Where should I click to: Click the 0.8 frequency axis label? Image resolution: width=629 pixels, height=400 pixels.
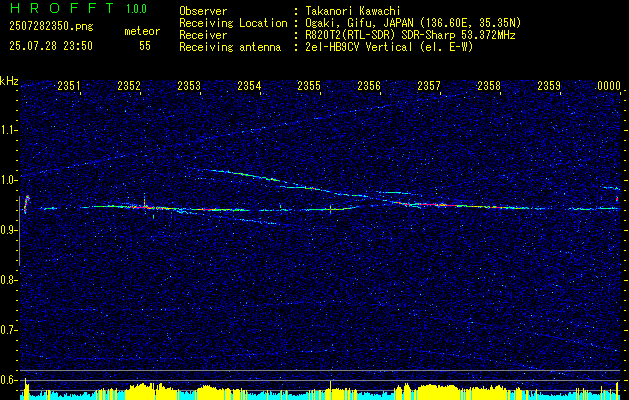pos(8,280)
